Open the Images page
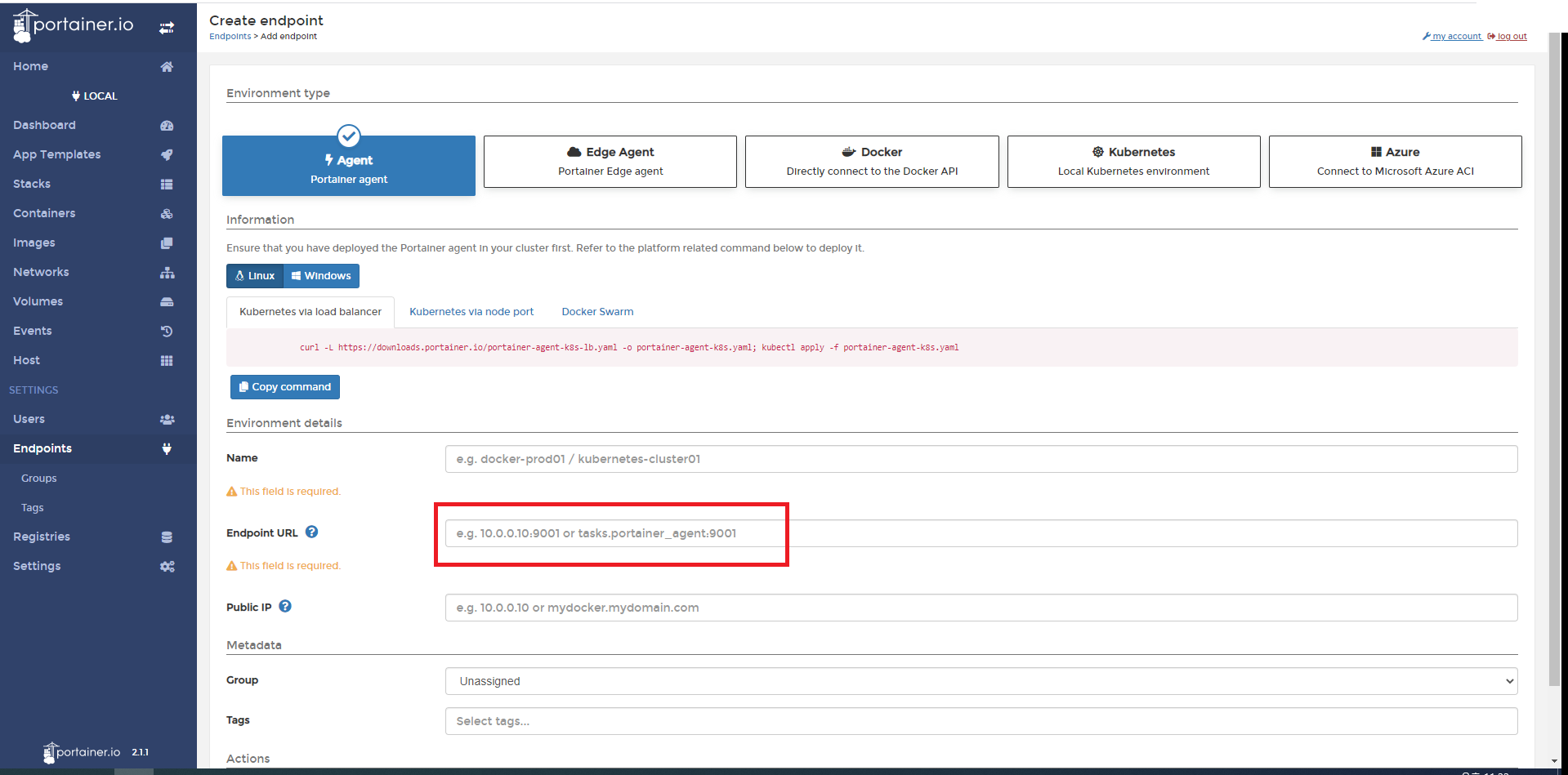The height and width of the screenshot is (775, 1568). 98,243
